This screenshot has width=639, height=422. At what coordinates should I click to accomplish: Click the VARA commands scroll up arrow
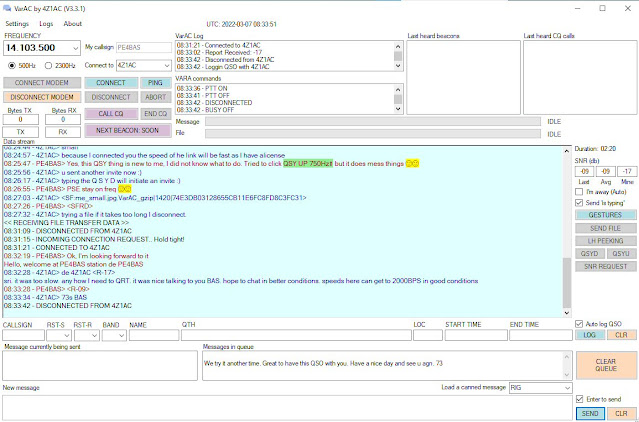398,89
